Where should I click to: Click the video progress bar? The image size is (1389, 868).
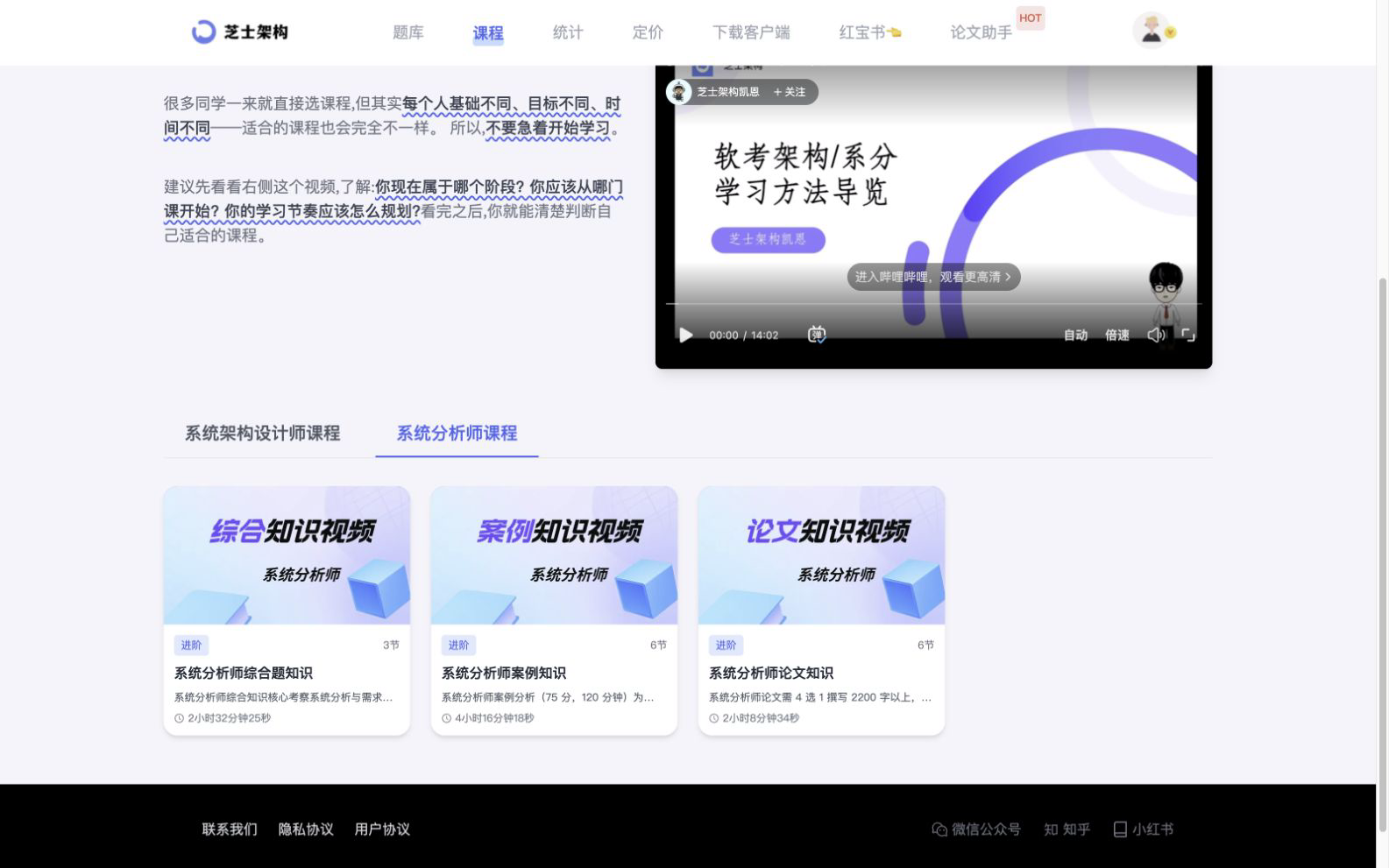pos(933,304)
